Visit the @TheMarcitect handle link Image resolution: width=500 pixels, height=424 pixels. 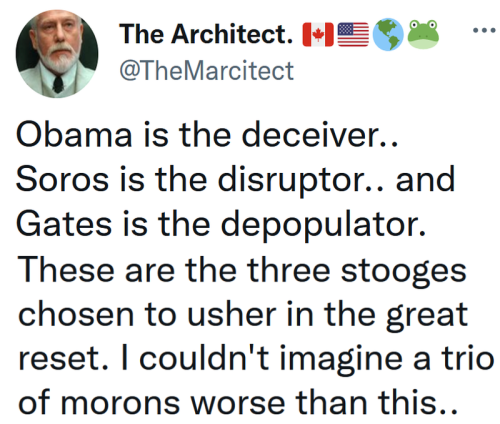(x=206, y=71)
